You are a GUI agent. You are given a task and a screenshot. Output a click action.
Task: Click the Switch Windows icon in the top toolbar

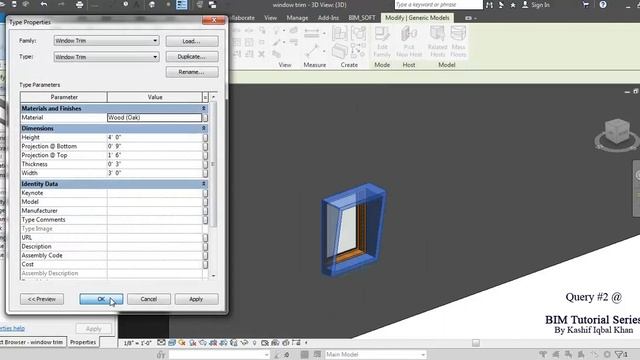pos(213,5)
